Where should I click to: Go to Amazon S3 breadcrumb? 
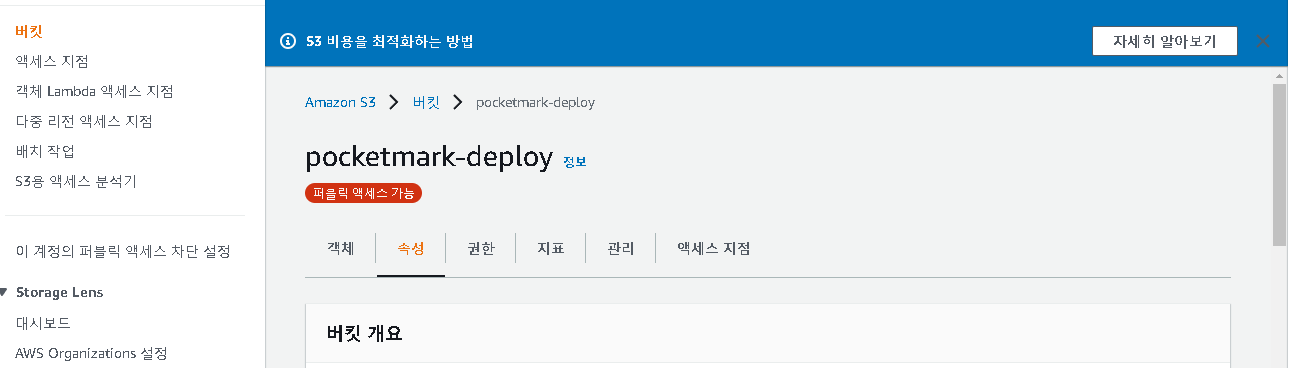click(340, 102)
